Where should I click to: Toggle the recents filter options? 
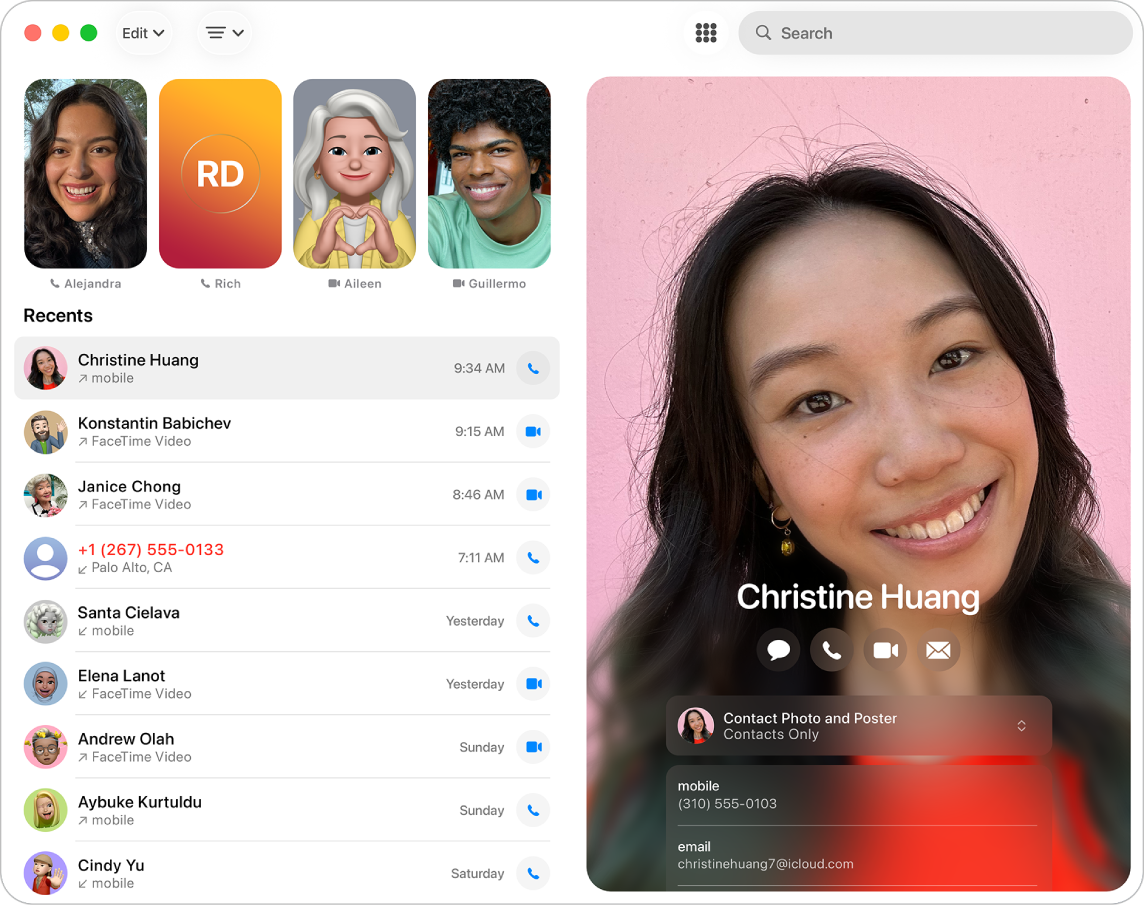pyautogui.click(x=224, y=32)
